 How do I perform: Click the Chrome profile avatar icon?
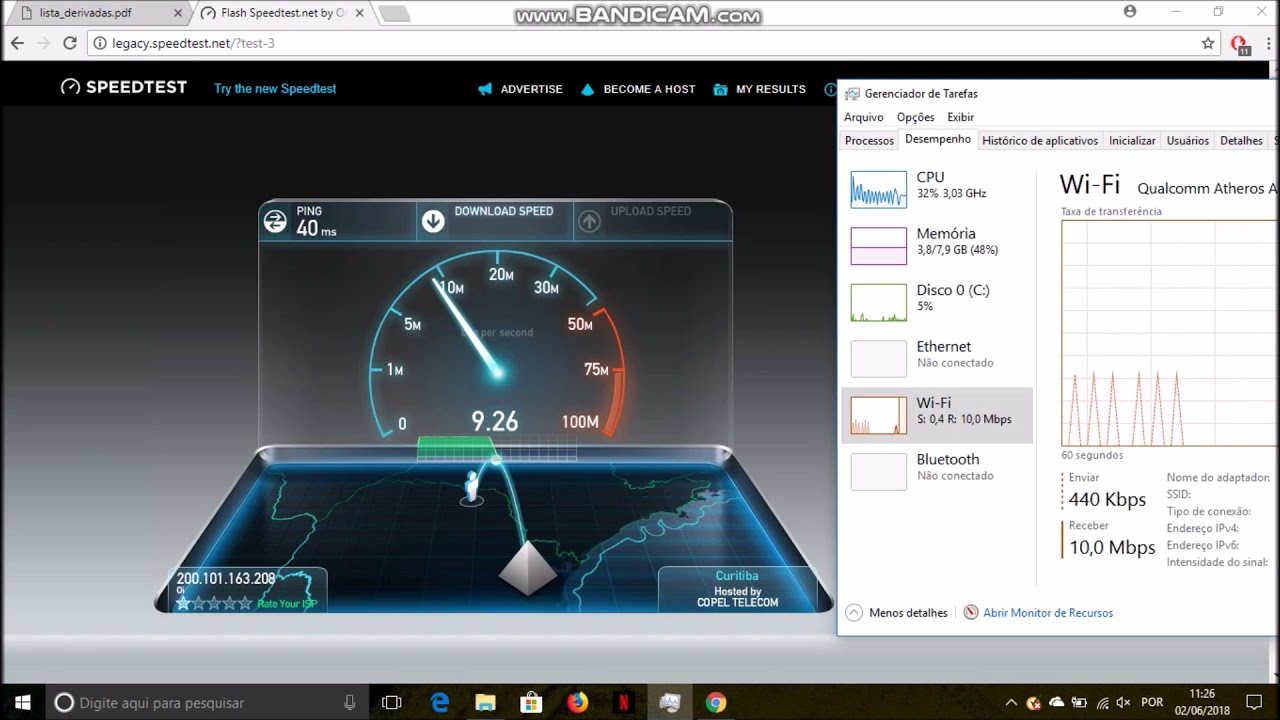click(x=1130, y=12)
